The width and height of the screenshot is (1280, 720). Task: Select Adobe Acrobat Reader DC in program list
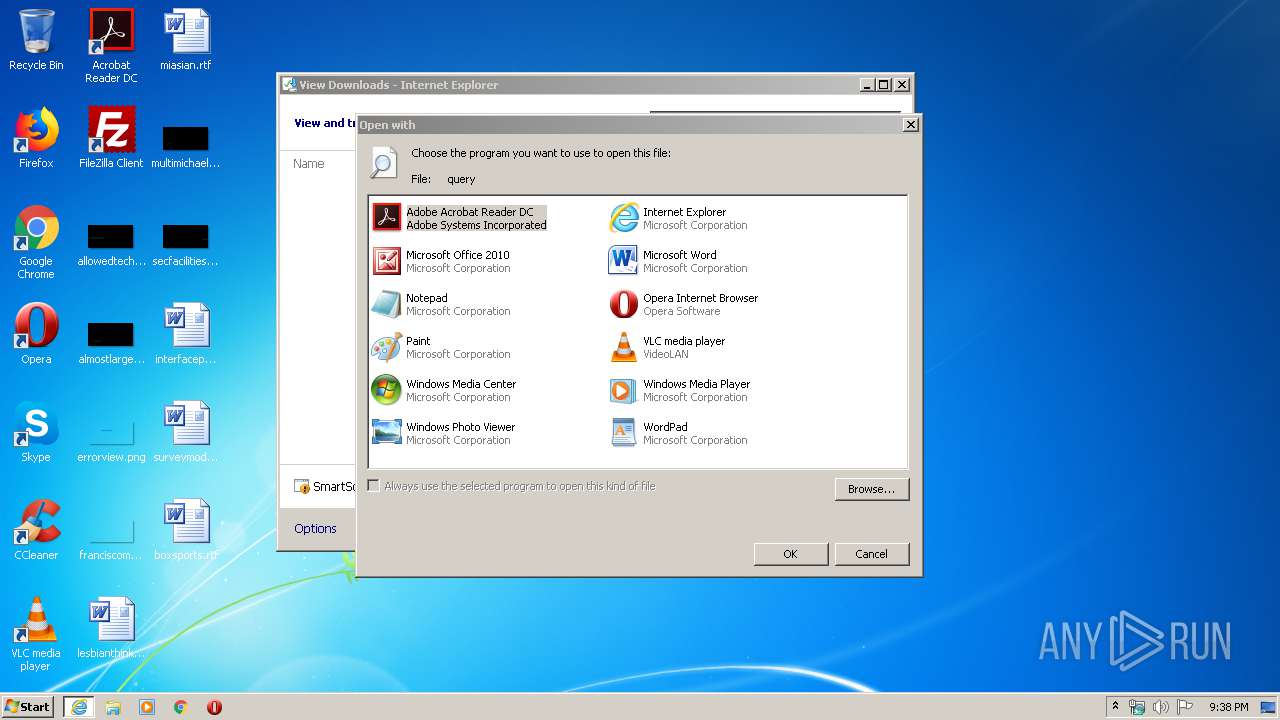(460, 218)
